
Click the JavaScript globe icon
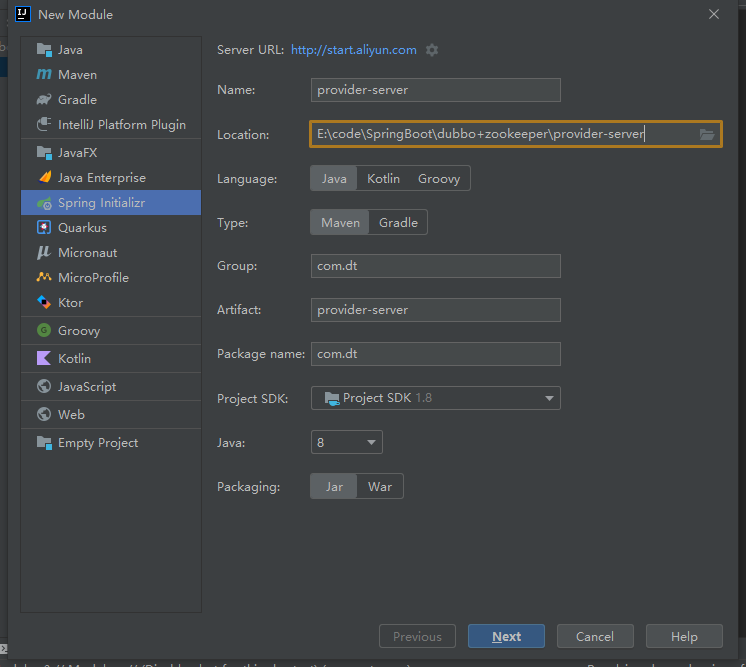click(x=44, y=386)
